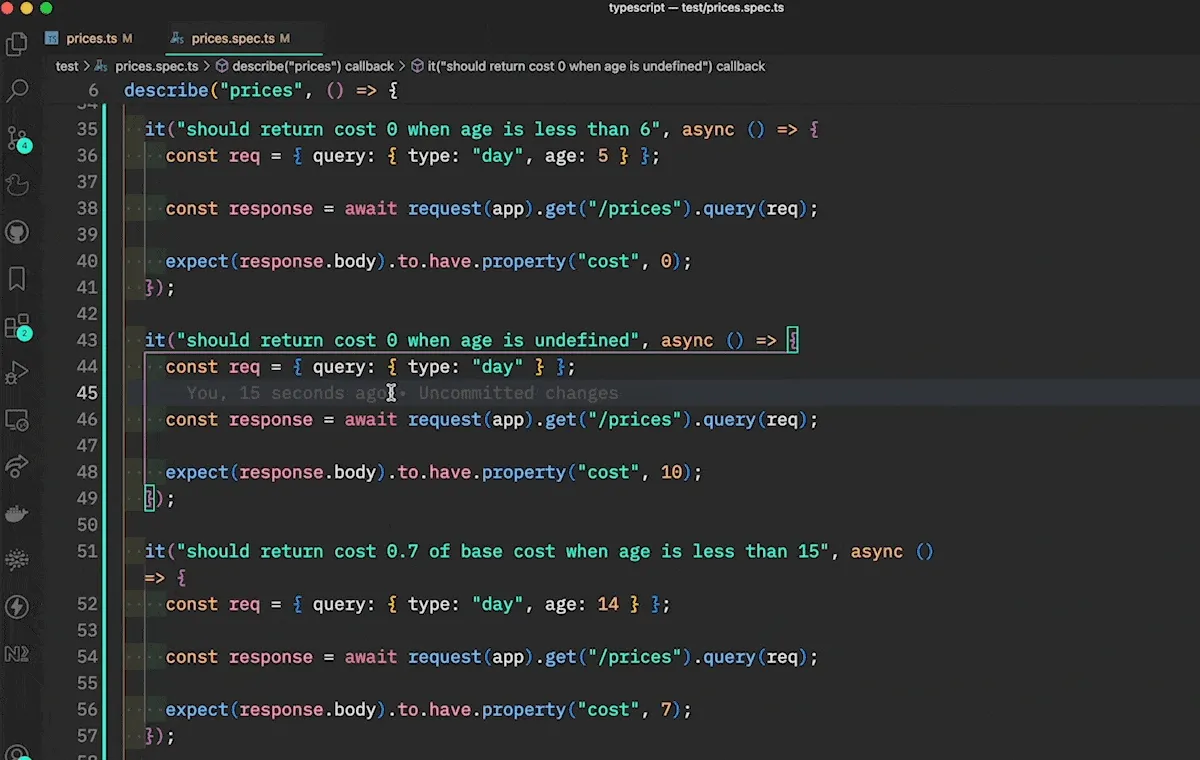The image size is (1200, 760).
Task: Switch to the prices.ts tab
Action: (91, 39)
